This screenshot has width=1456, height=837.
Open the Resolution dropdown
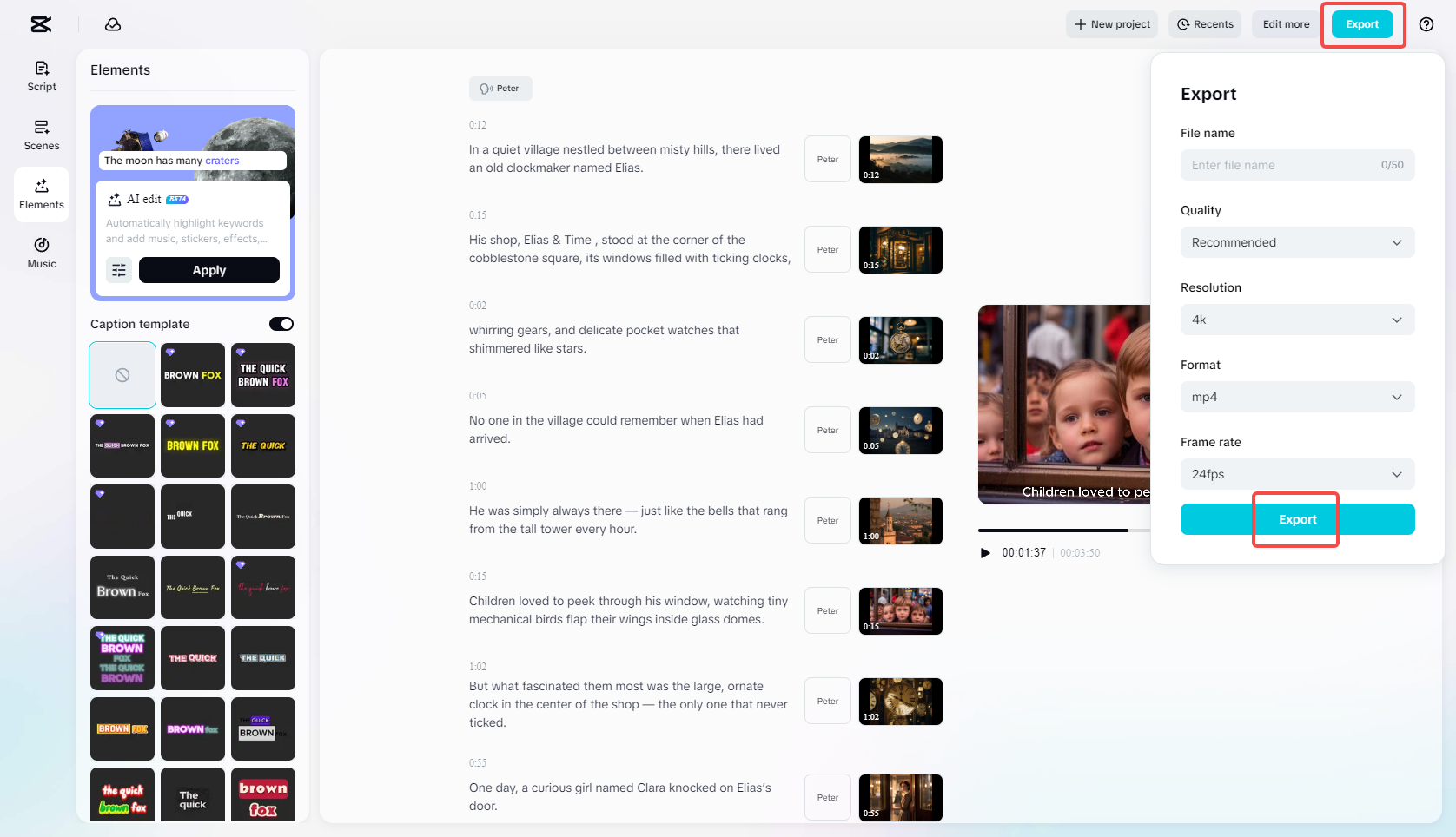(1298, 320)
